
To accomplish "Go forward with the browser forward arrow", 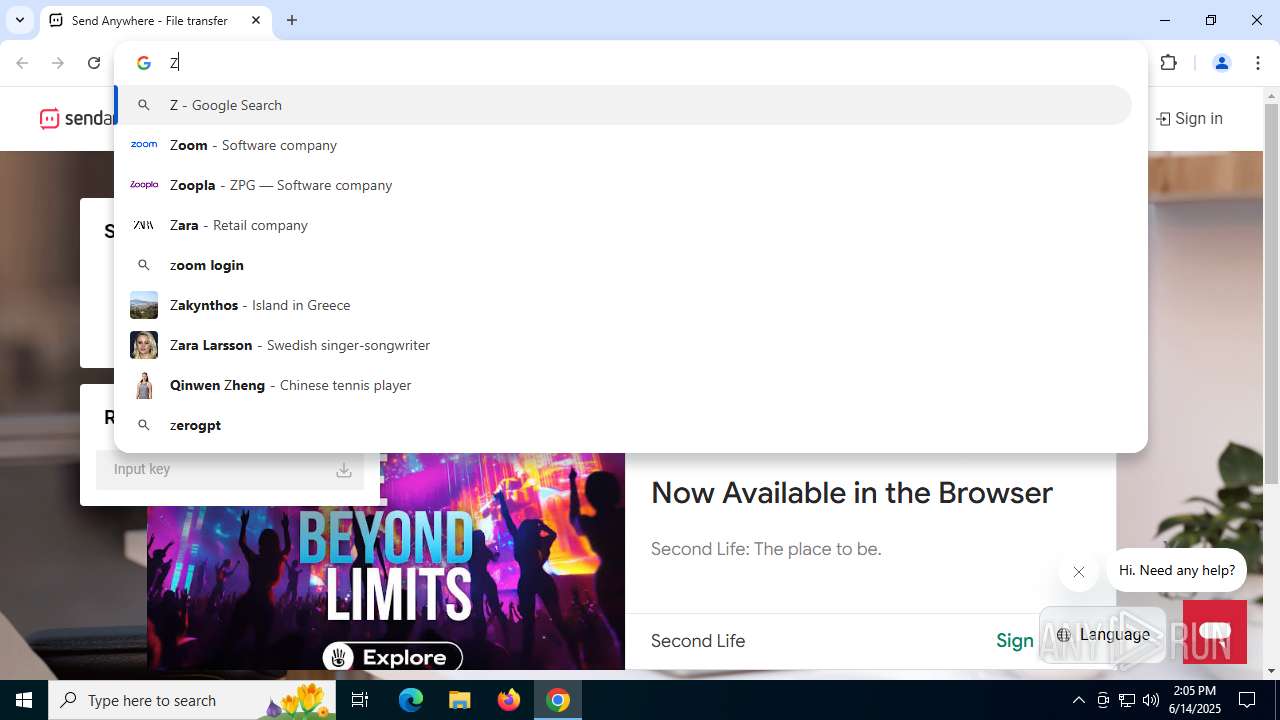I will click(58, 63).
